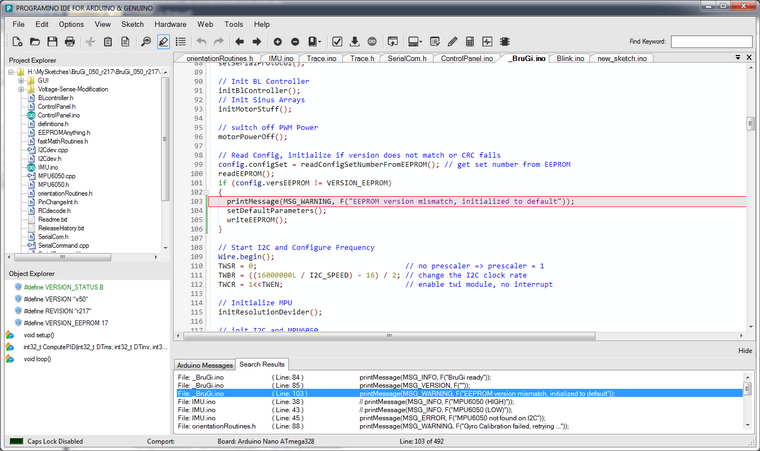Image resolution: width=760 pixels, height=451 pixels.
Task: Click the paste document icon
Action: (125, 42)
